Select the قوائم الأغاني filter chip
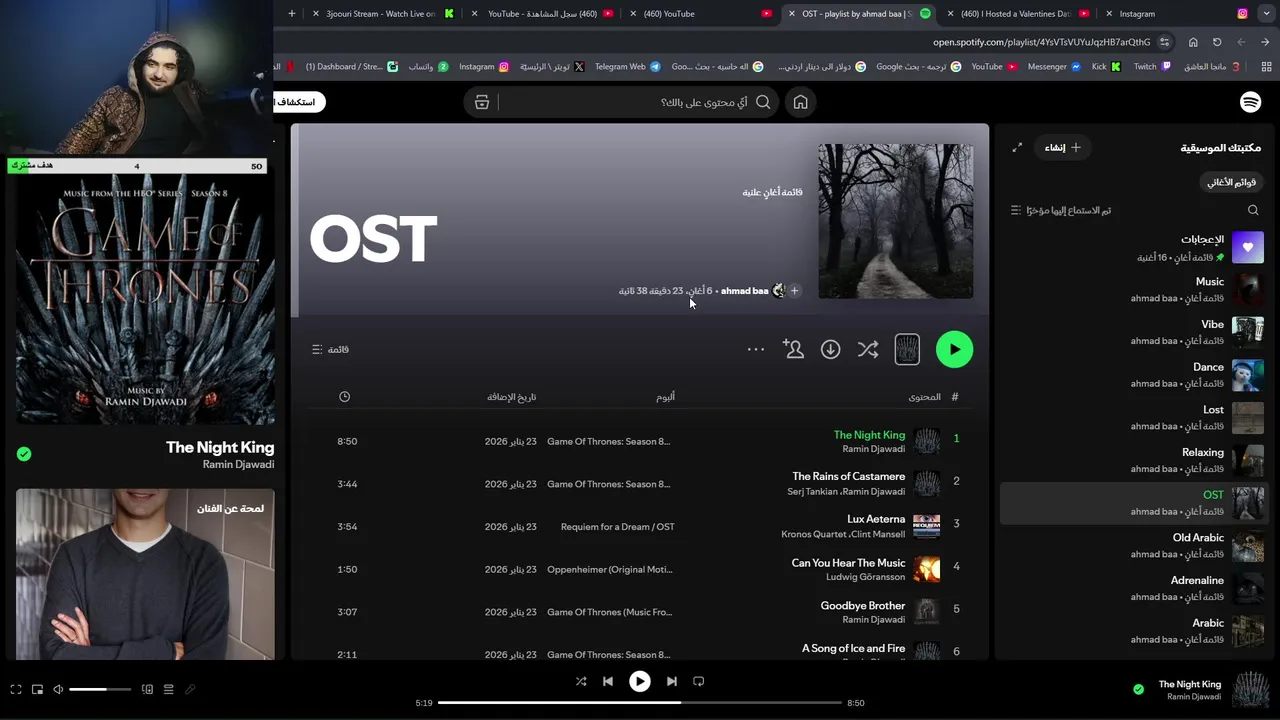The width and height of the screenshot is (1280, 720). 1231,182
